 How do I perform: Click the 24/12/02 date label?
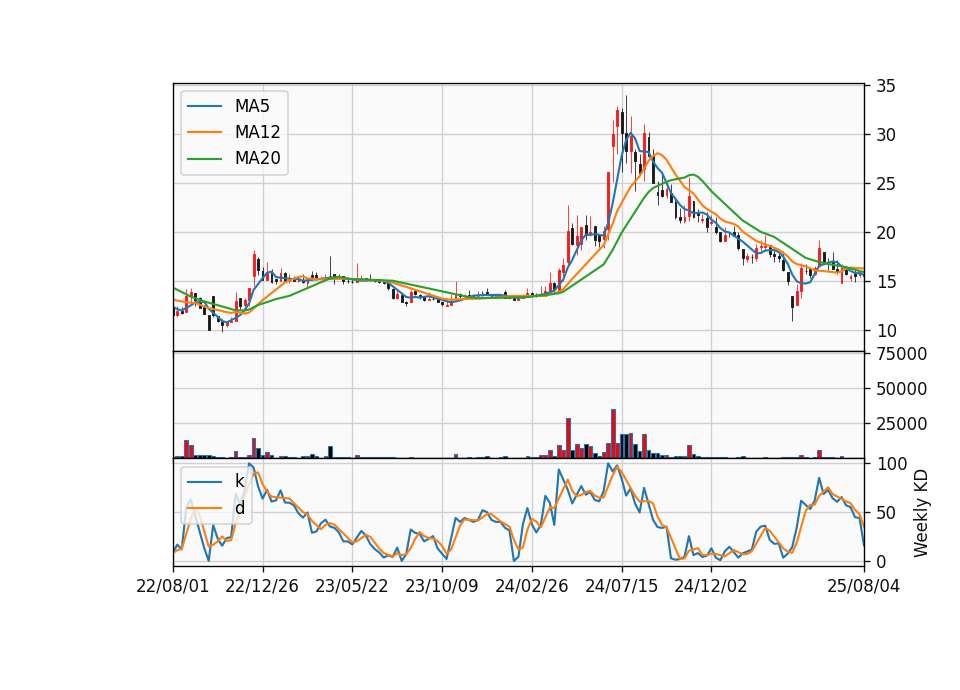pyautogui.click(x=711, y=586)
